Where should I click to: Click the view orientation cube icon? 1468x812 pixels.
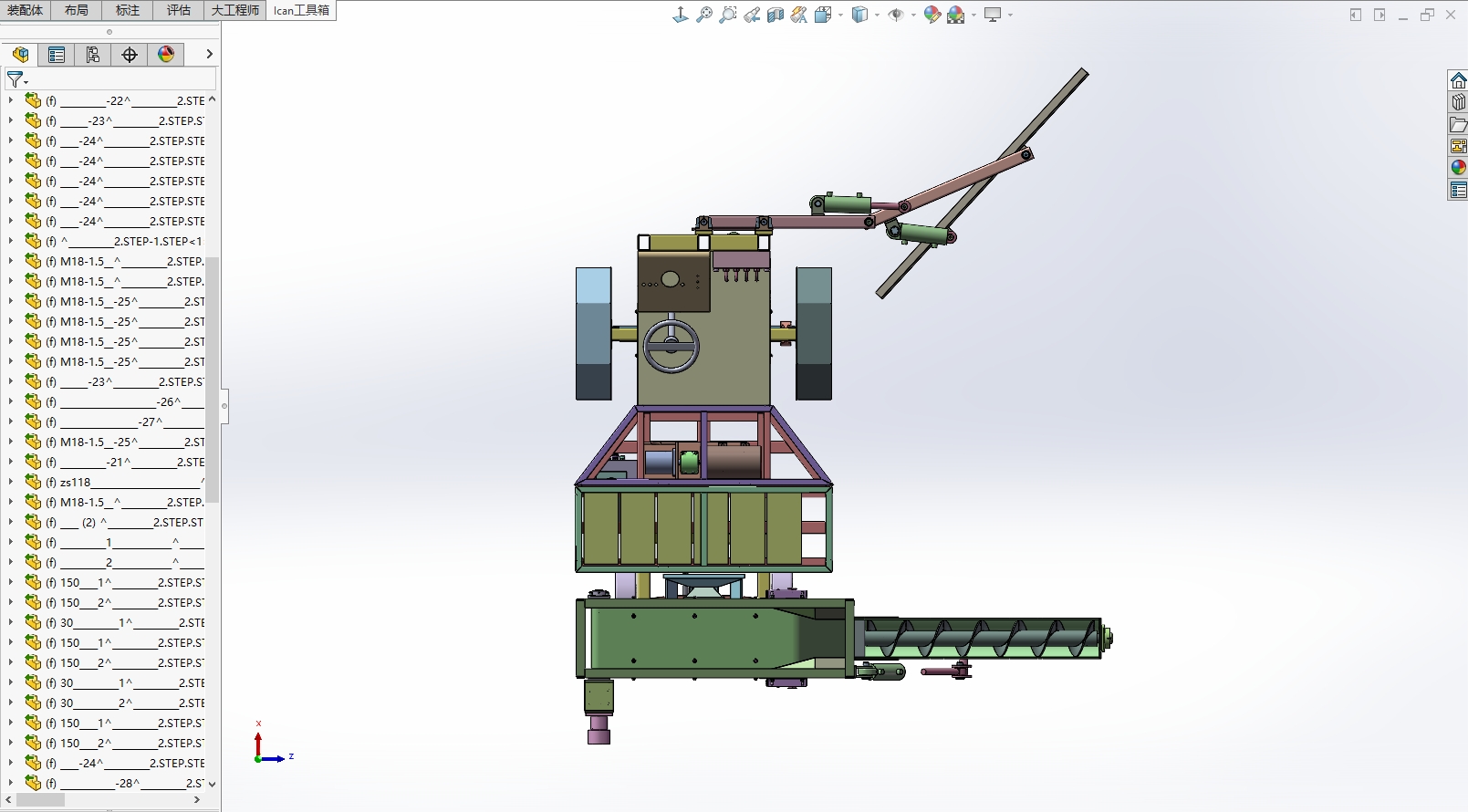[823, 15]
